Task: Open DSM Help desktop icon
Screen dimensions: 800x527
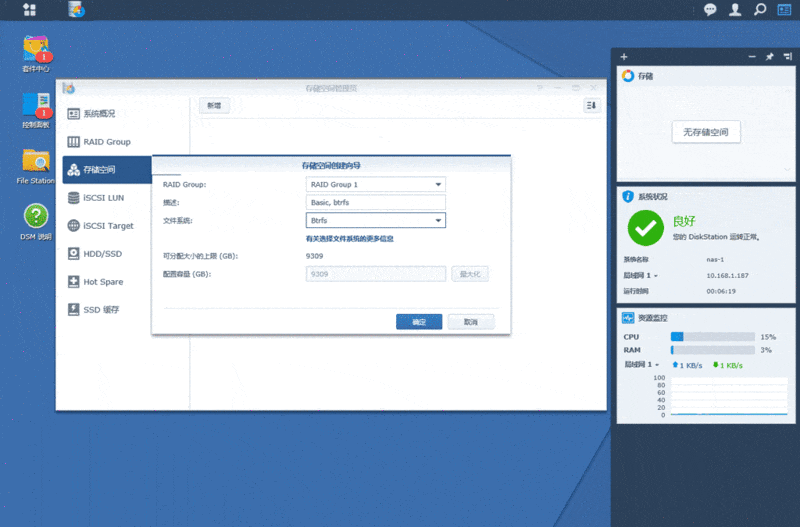Action: 36,222
